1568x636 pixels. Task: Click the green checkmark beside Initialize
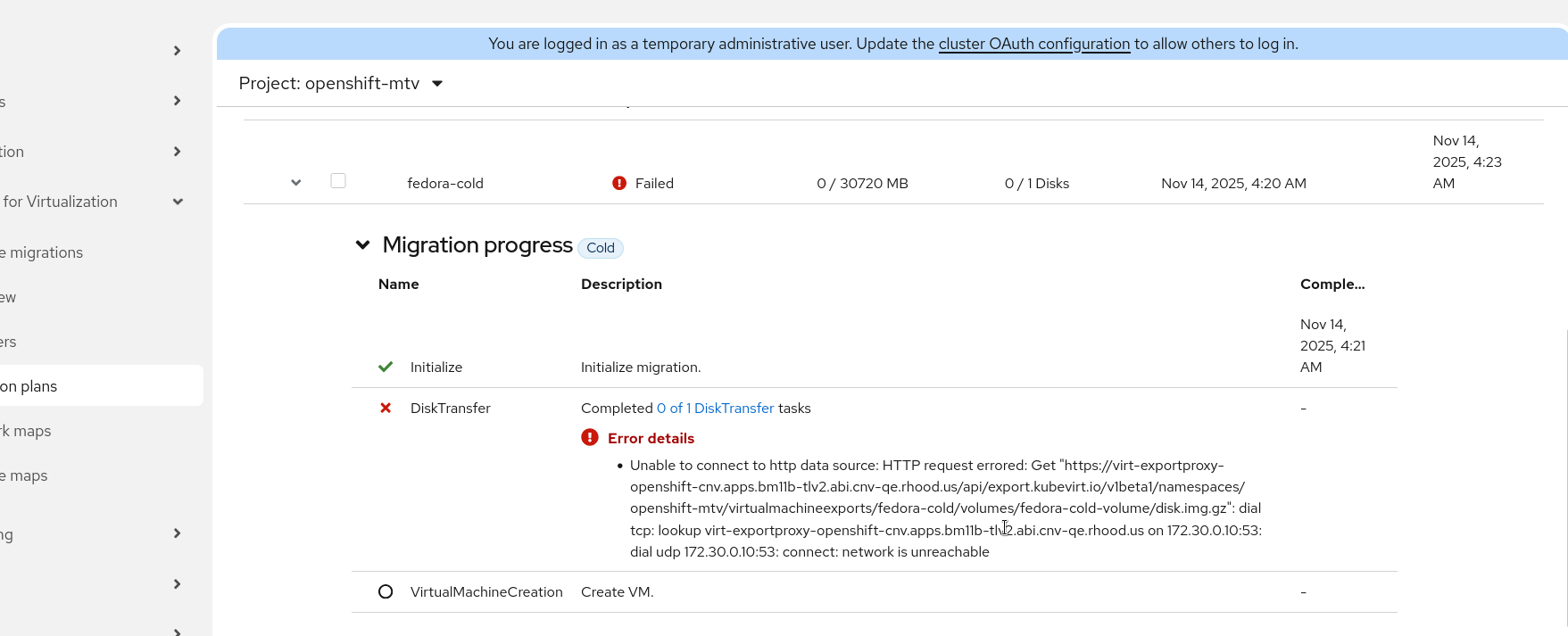pos(386,367)
